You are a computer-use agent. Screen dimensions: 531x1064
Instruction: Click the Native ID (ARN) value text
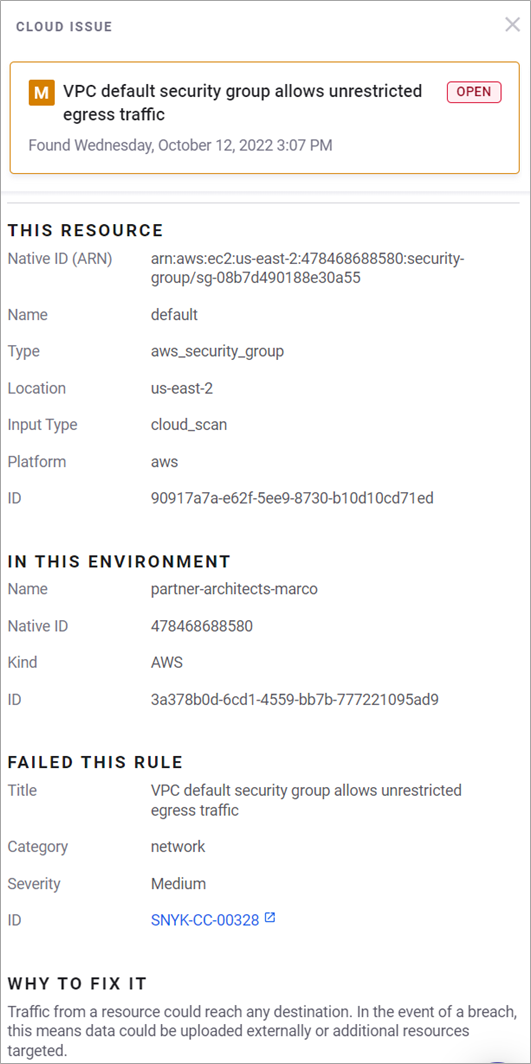(307, 267)
